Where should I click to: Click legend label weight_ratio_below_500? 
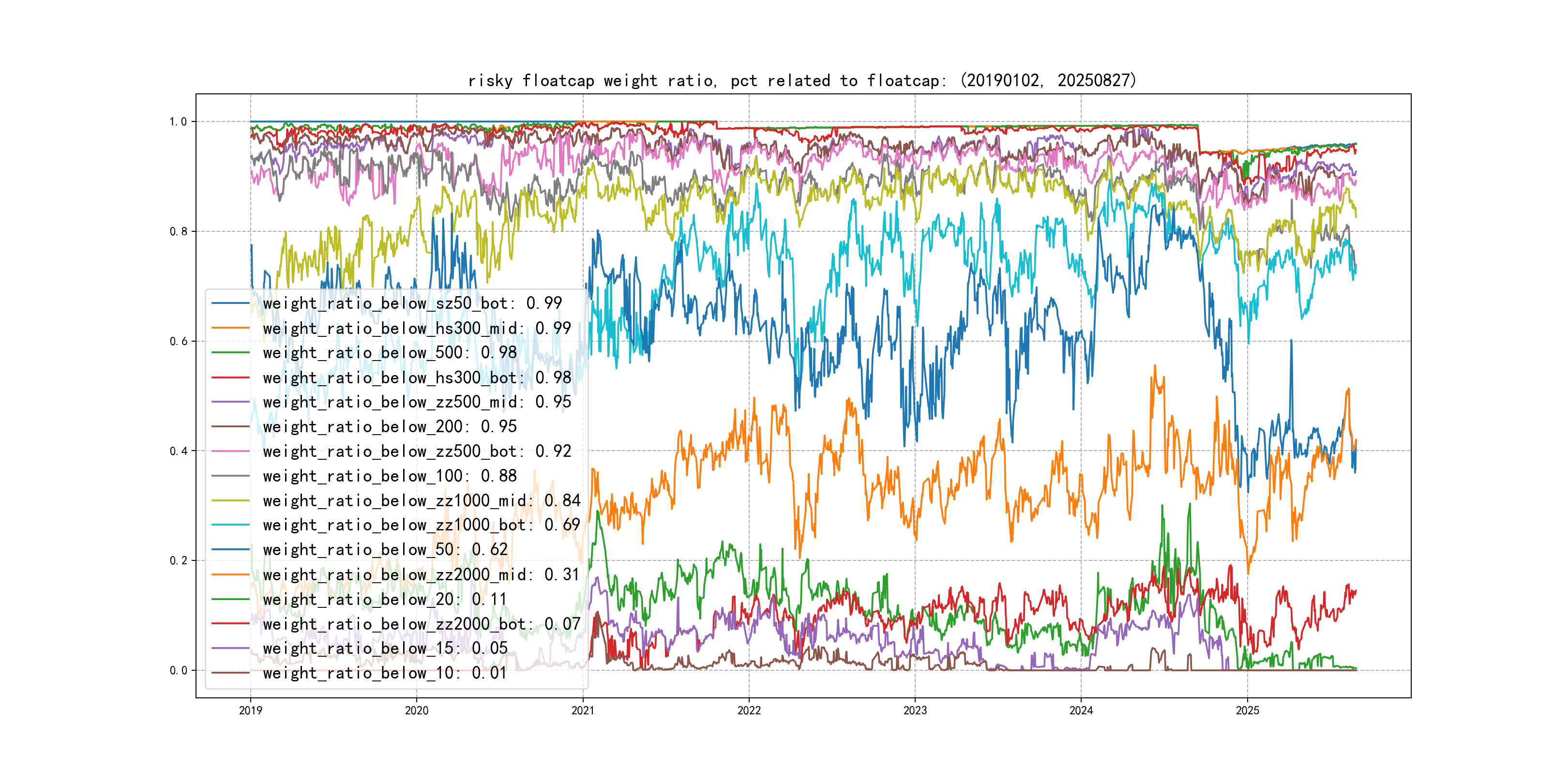(390, 352)
